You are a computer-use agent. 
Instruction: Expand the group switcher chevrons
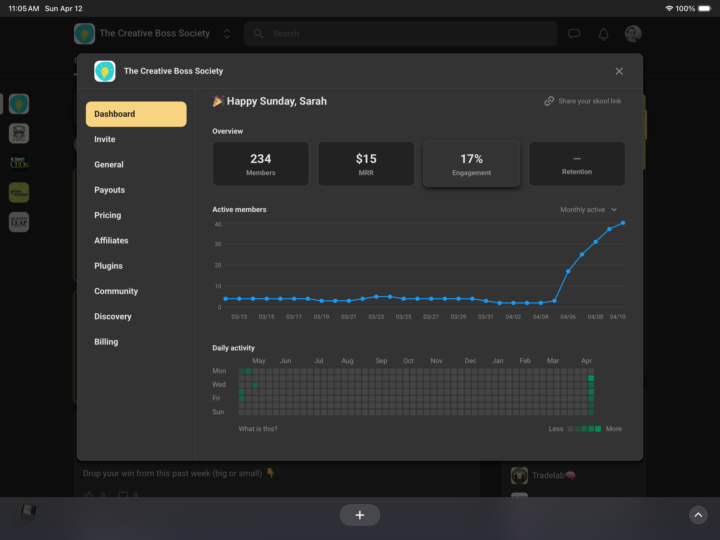click(227, 34)
